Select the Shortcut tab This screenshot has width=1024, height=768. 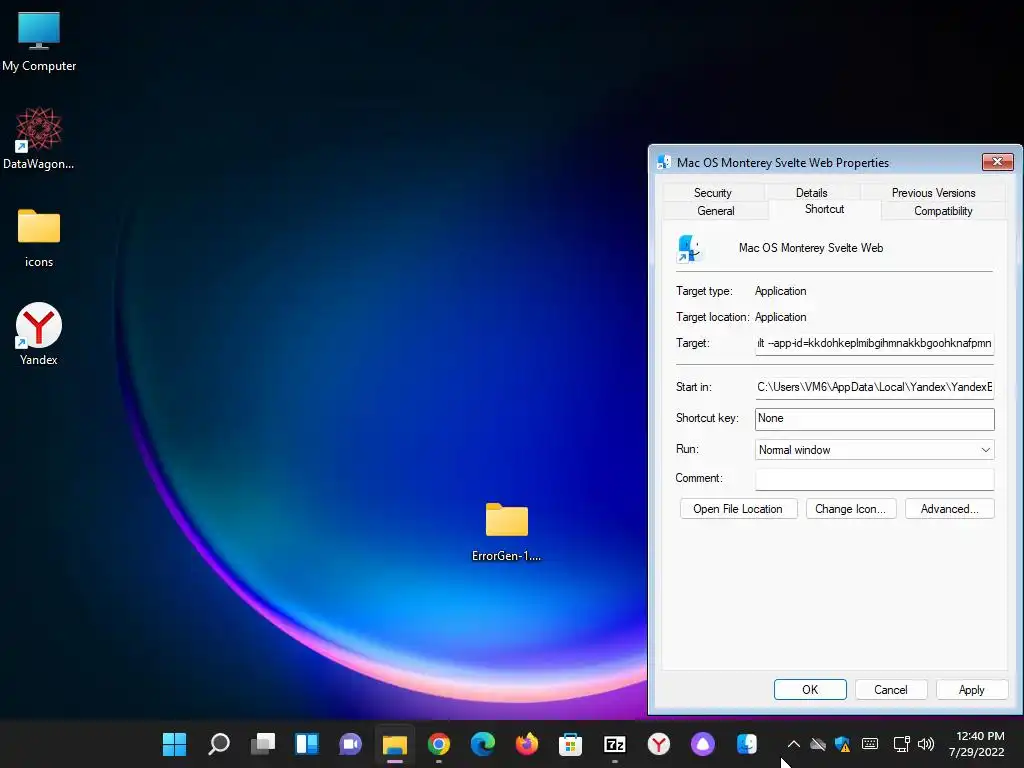[824, 209]
